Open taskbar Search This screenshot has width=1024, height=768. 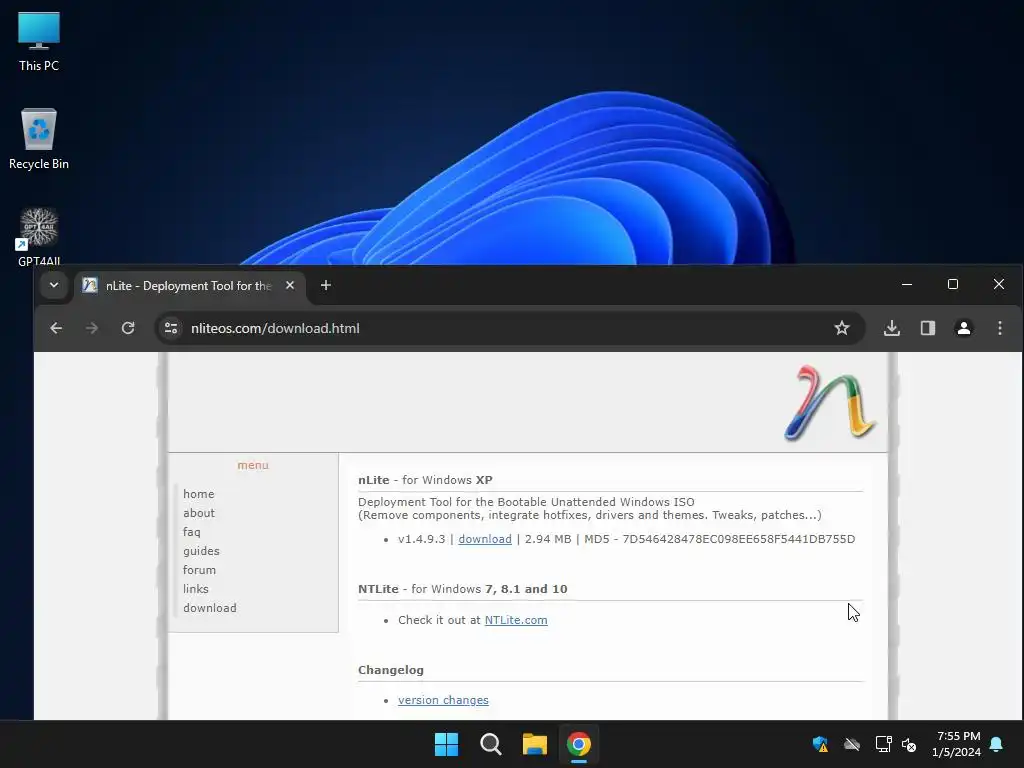490,744
